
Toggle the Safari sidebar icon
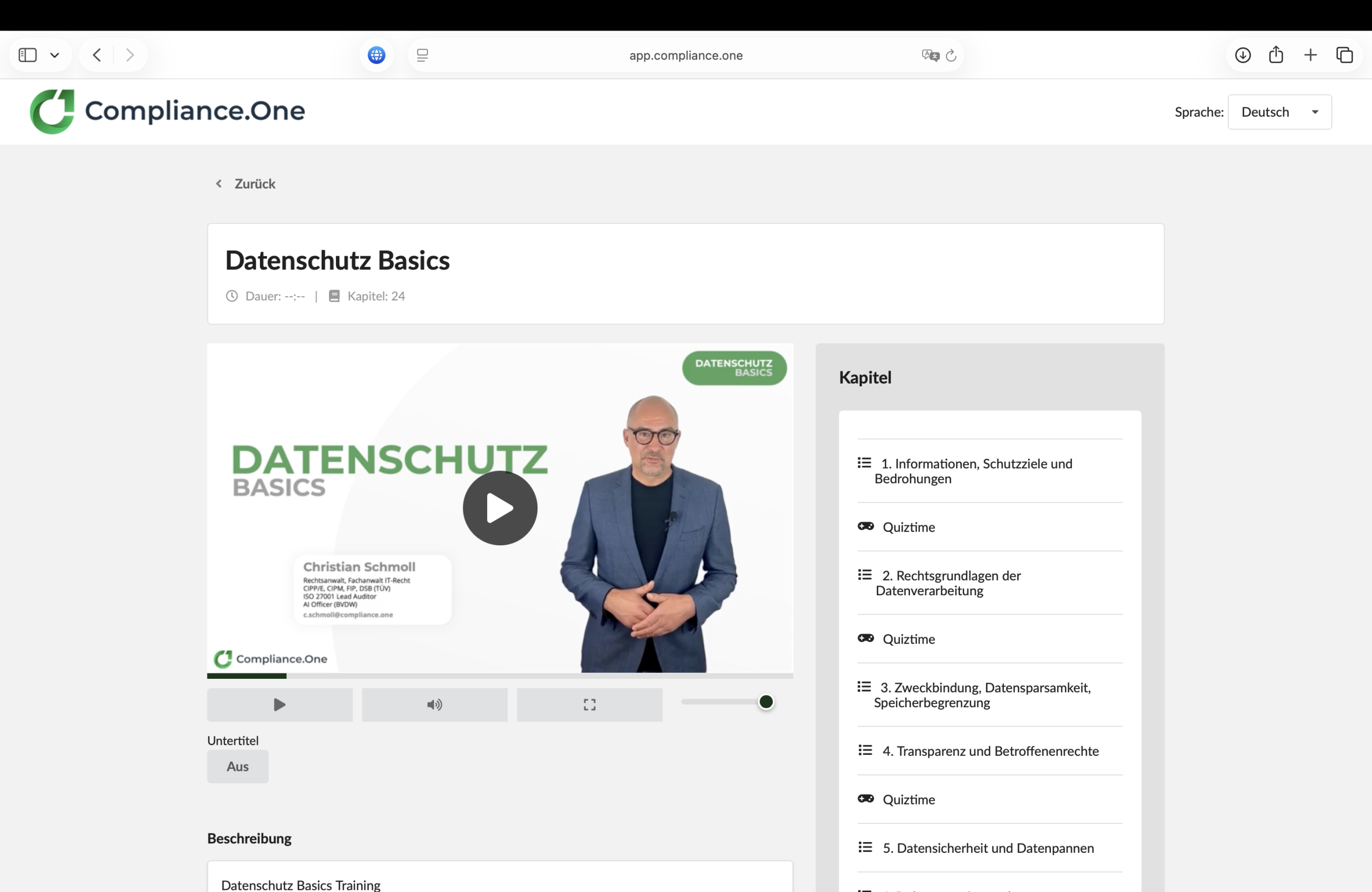[x=28, y=55]
